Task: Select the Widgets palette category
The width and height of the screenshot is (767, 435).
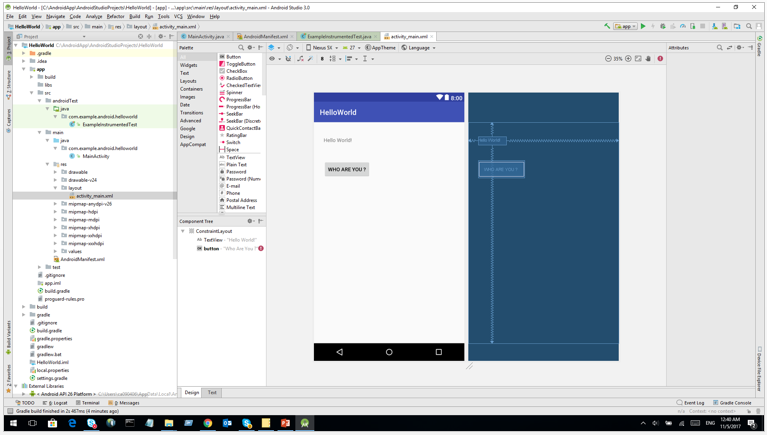Action: click(x=188, y=65)
